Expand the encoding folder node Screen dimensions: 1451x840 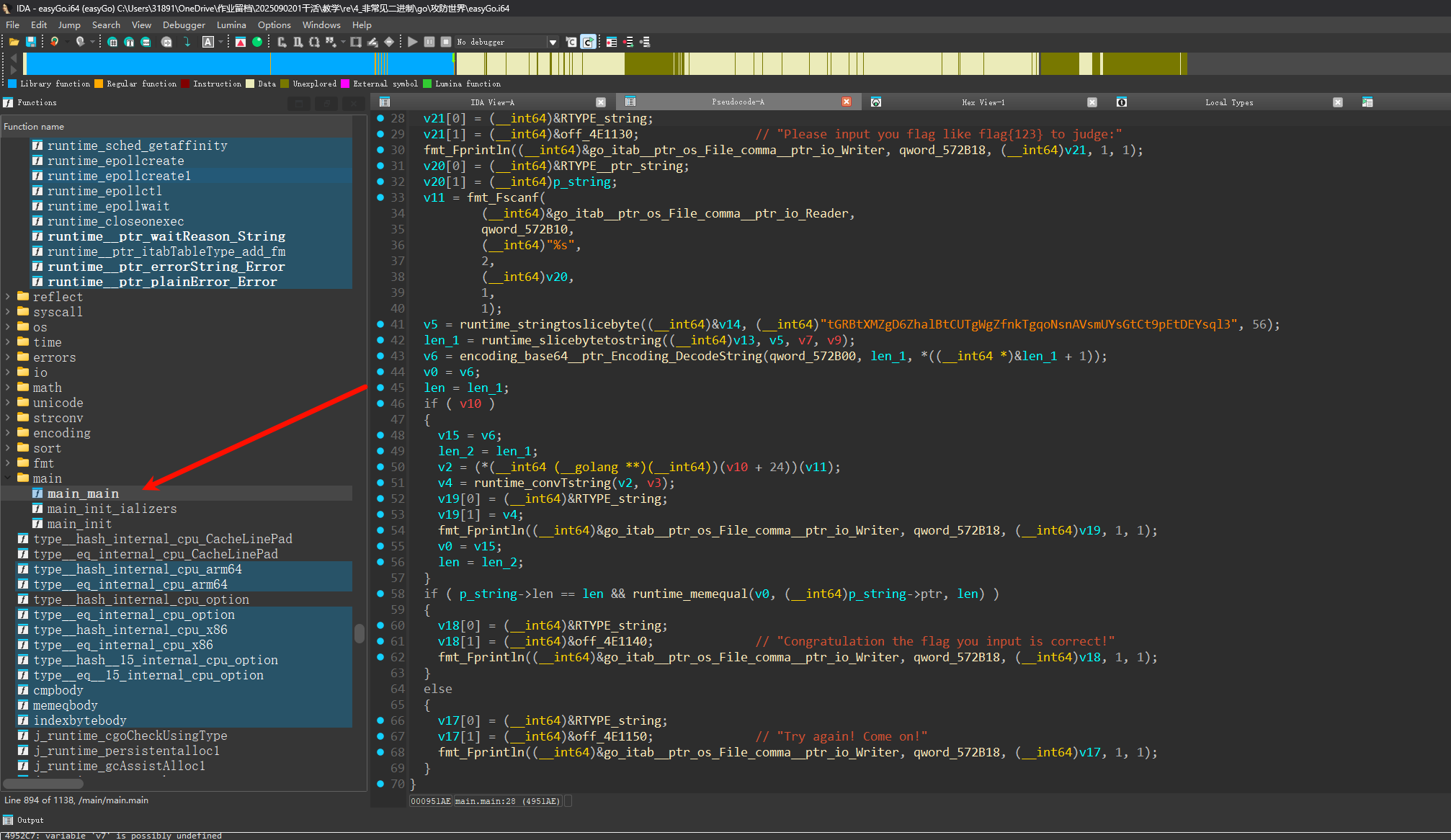8,433
